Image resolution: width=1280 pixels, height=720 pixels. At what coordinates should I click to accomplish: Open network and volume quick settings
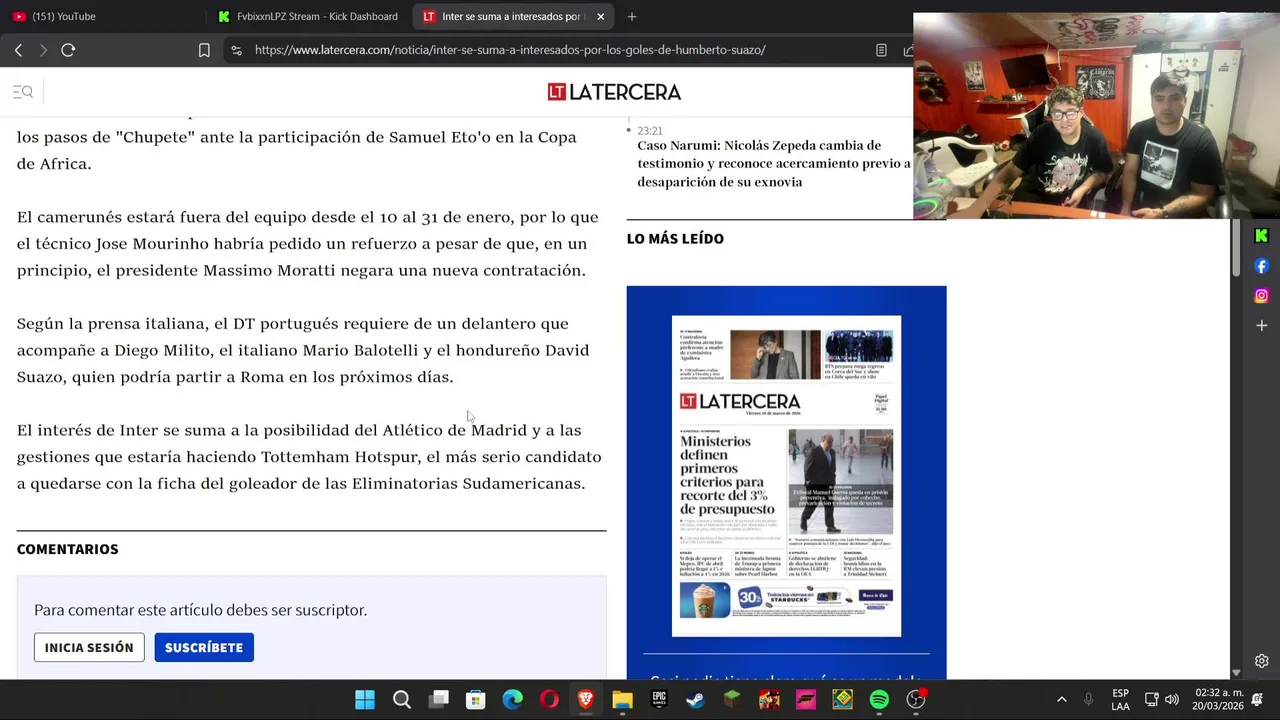1161,700
